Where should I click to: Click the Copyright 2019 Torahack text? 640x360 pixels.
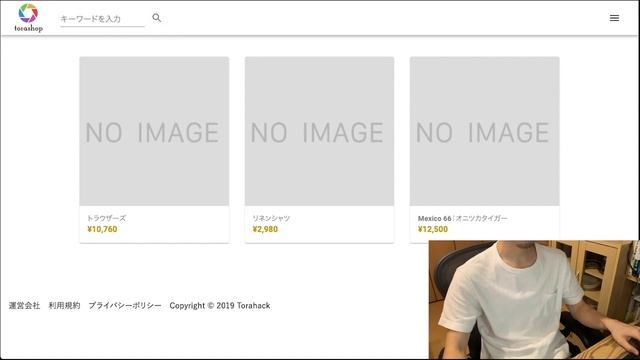(220, 305)
